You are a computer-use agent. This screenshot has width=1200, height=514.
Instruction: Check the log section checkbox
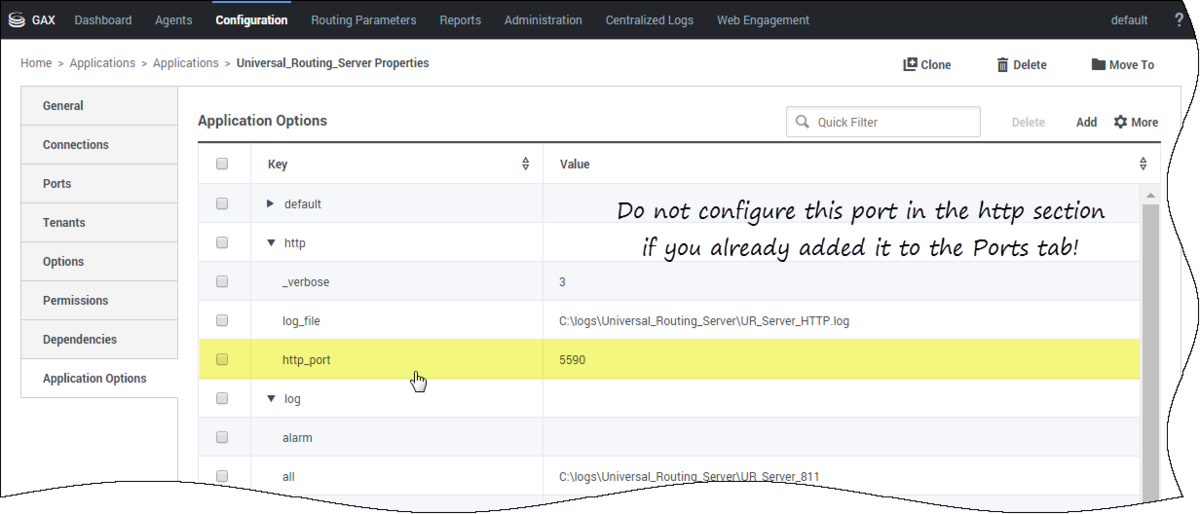[x=222, y=398]
